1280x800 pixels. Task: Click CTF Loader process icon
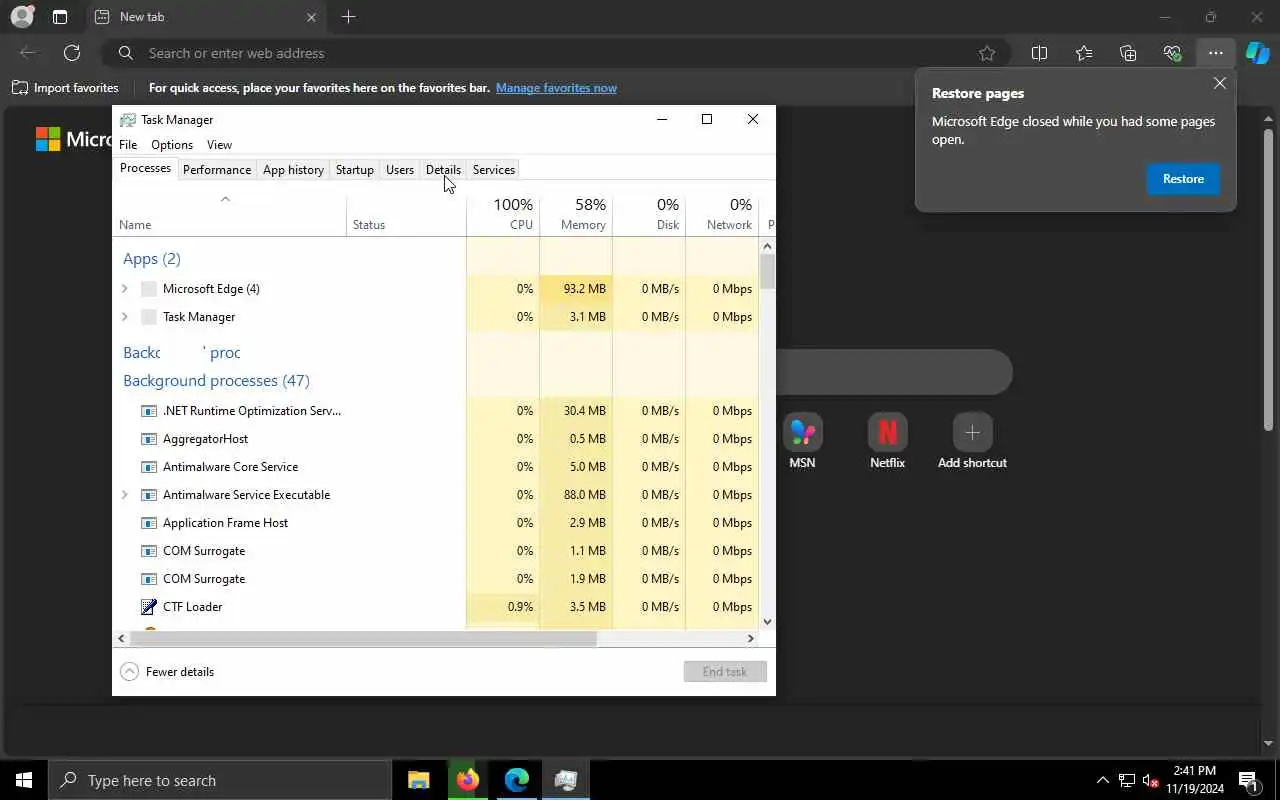pyautogui.click(x=149, y=607)
